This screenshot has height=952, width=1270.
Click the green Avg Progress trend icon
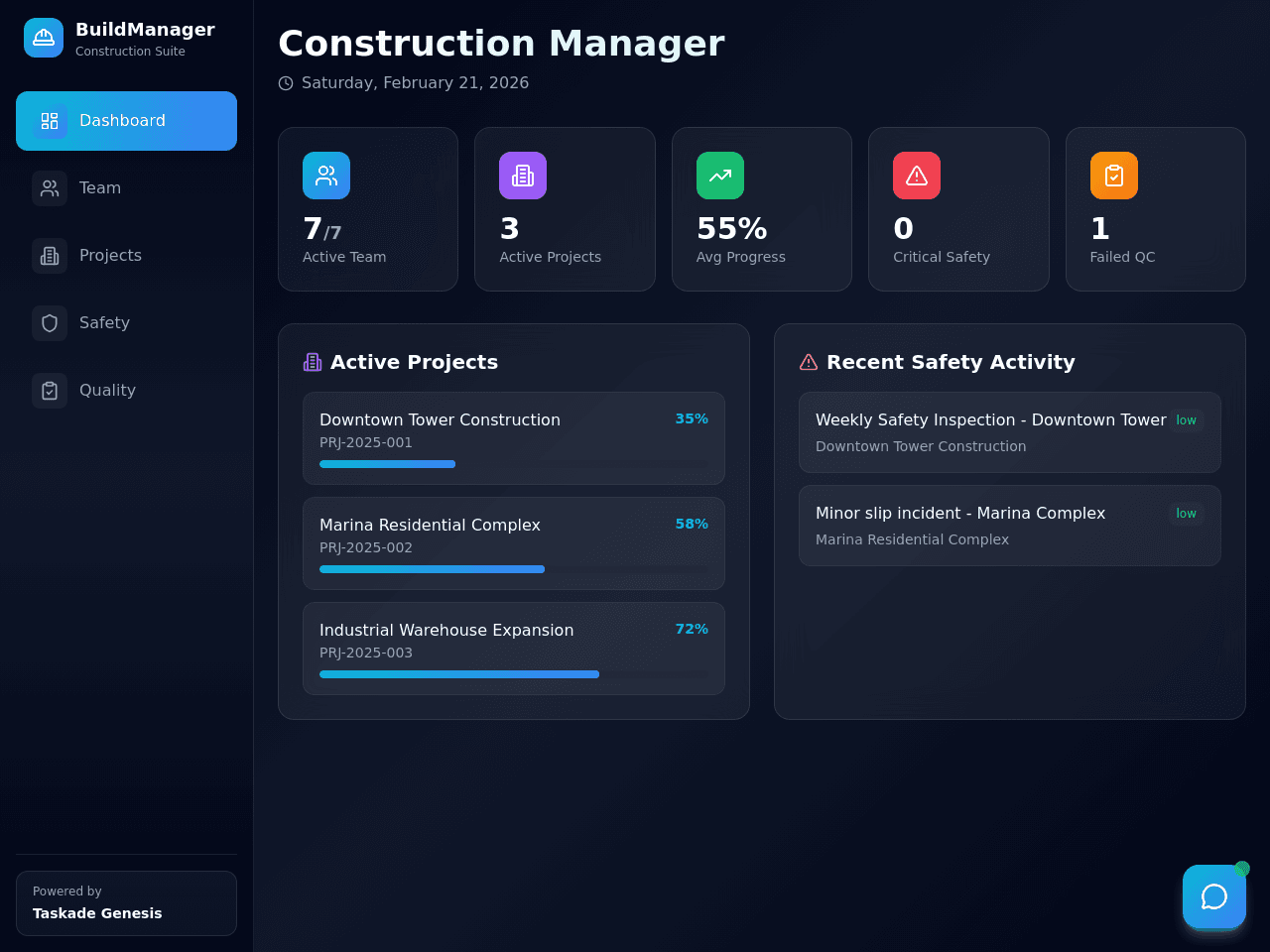[720, 176]
